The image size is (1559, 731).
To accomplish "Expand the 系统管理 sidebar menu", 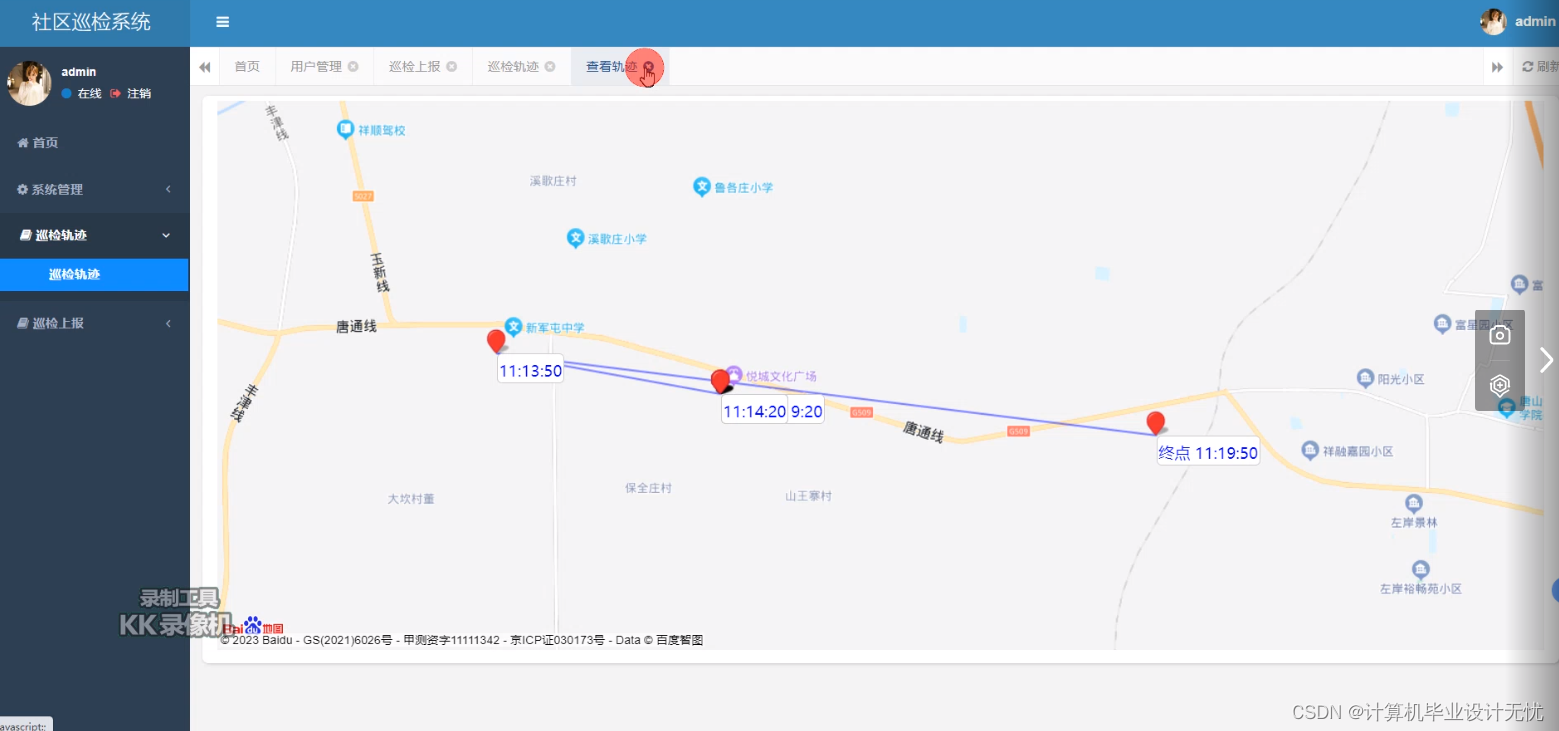I will 94,190.
